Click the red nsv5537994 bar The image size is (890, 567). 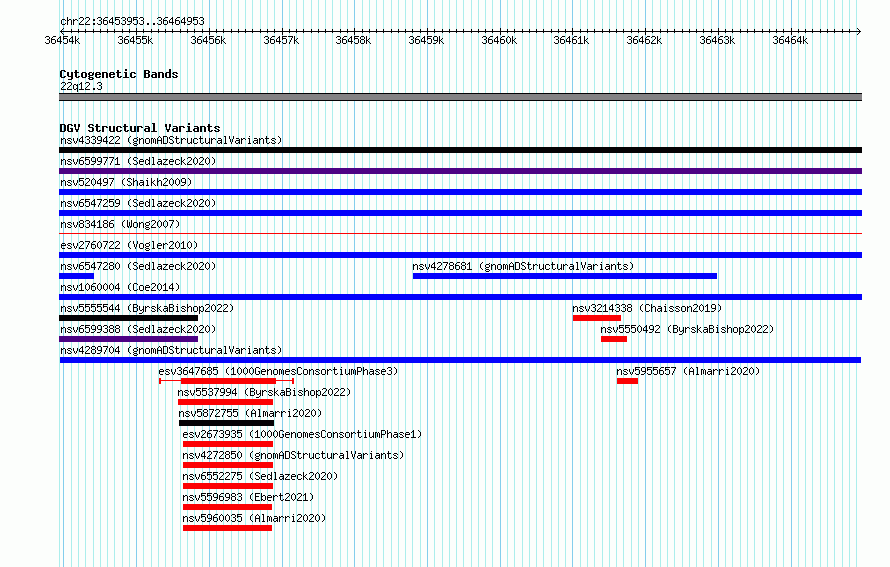click(x=225, y=402)
